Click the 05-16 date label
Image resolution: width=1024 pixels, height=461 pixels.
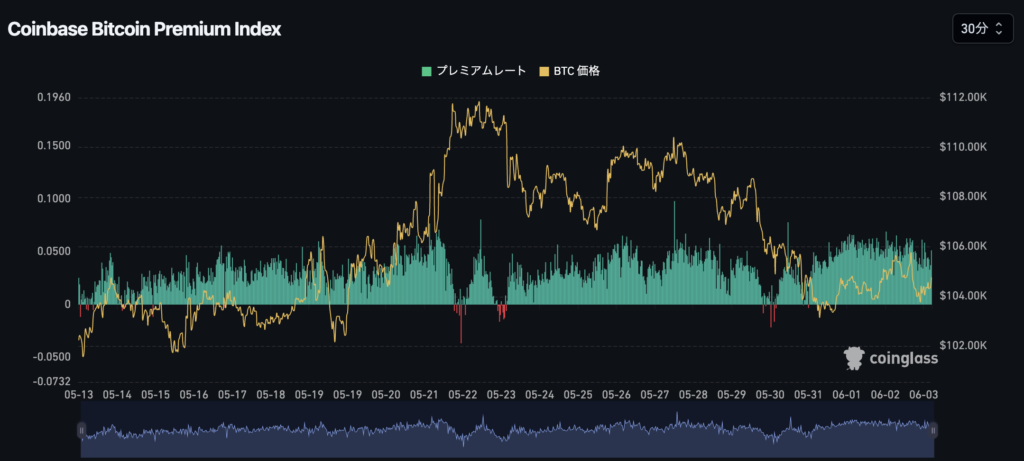coord(194,395)
